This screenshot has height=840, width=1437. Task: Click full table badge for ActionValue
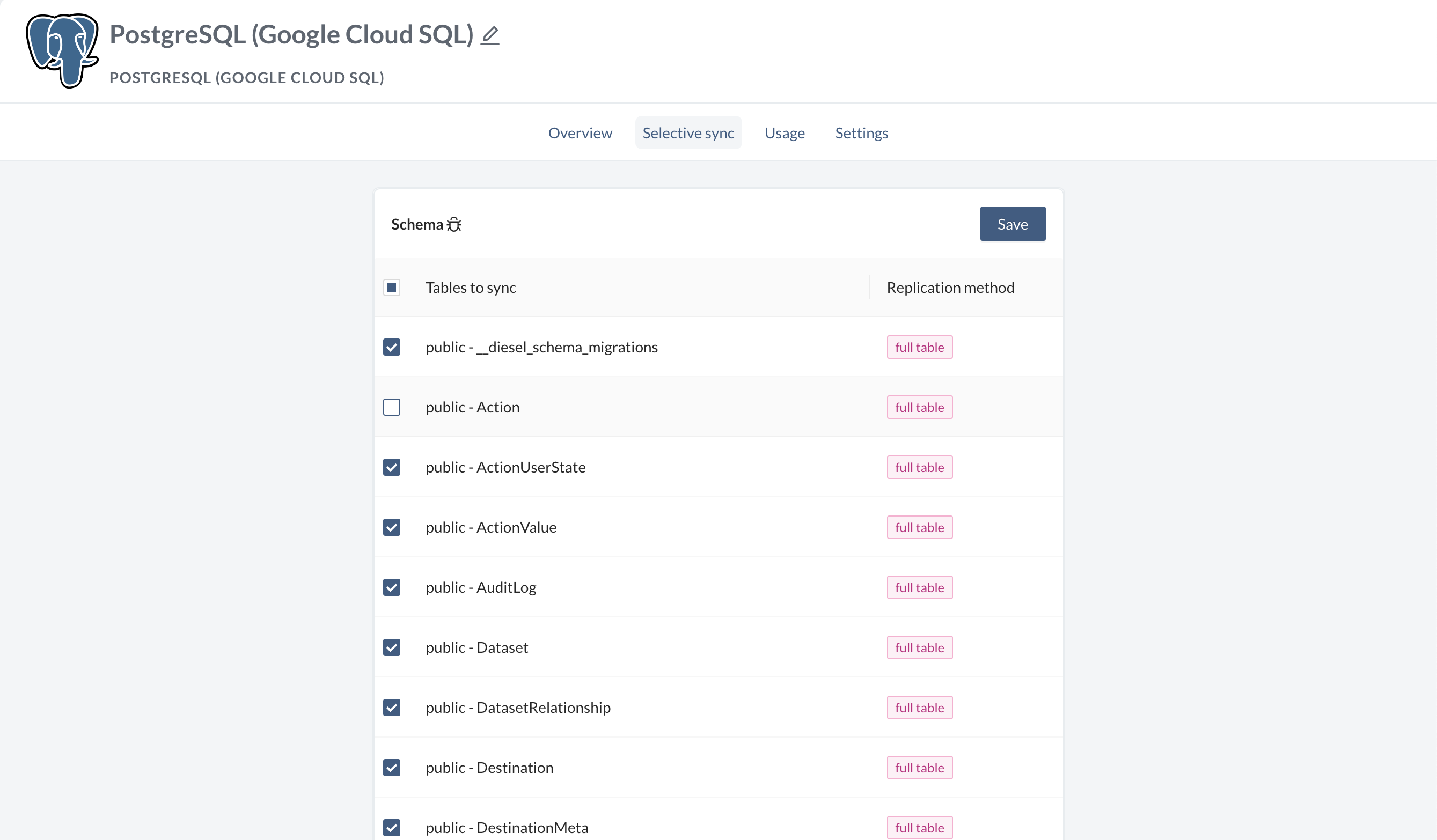pos(920,527)
